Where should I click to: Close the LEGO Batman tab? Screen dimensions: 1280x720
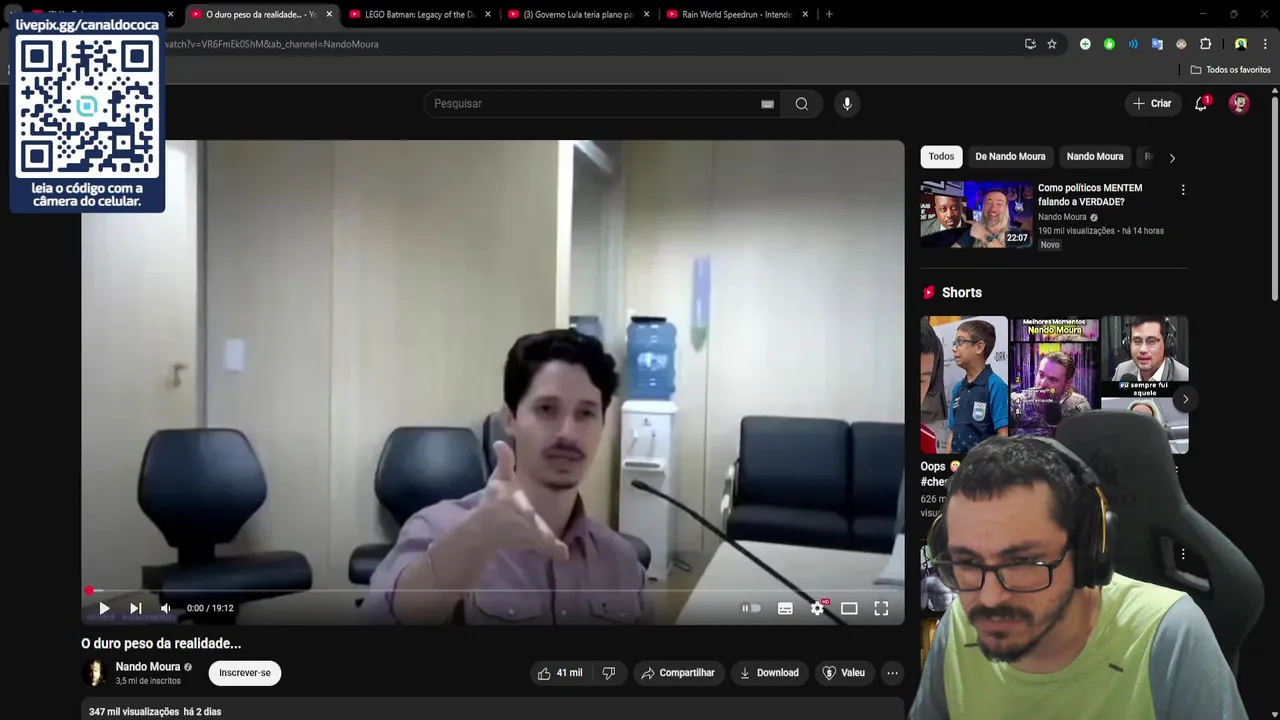pyautogui.click(x=488, y=15)
